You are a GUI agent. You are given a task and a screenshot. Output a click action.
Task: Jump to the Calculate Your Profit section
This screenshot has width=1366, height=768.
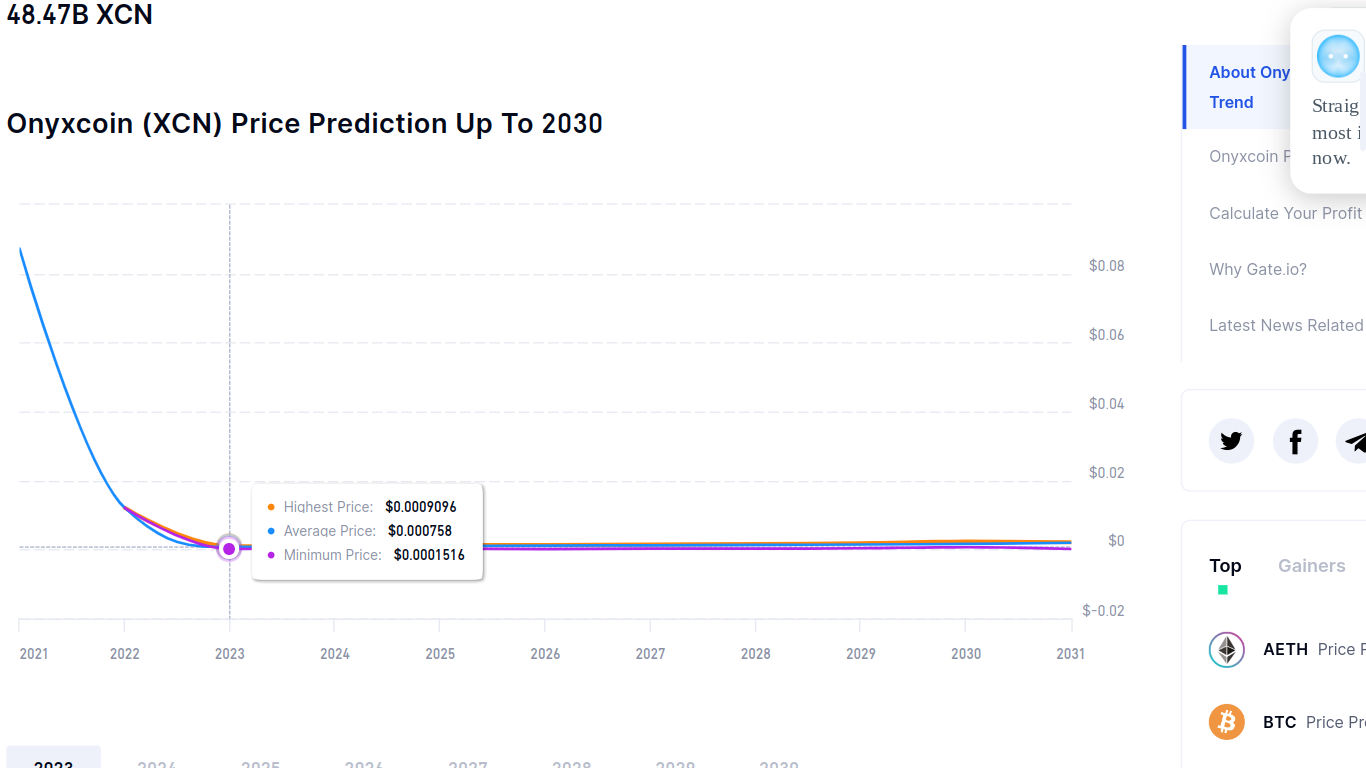pos(1285,213)
